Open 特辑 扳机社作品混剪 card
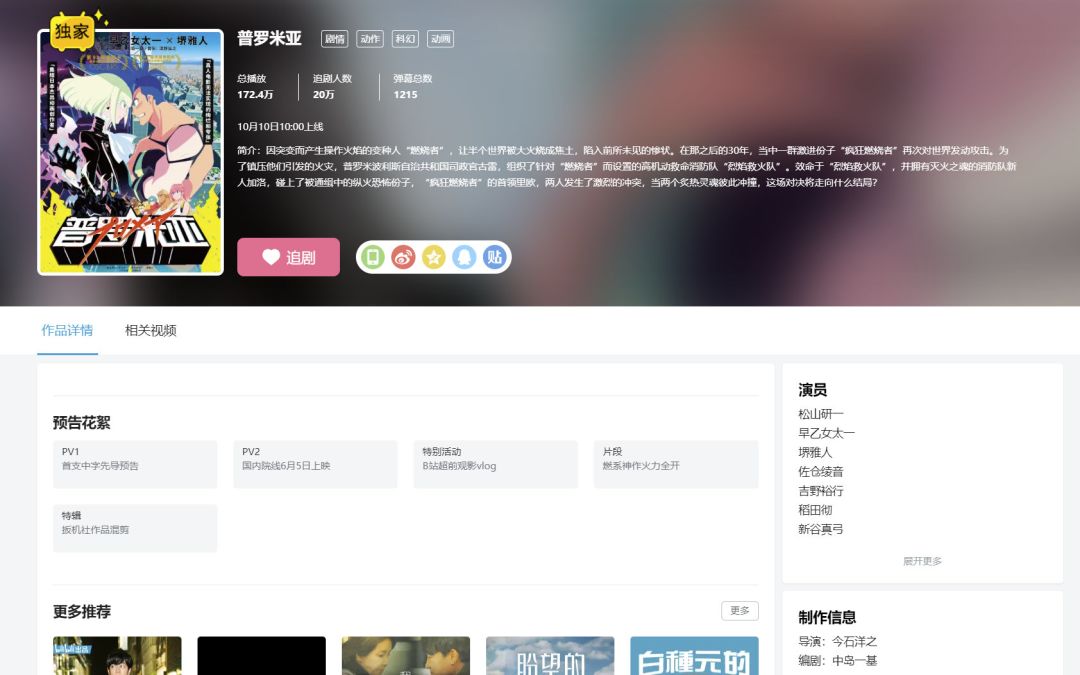This screenshot has width=1080, height=675. point(135,528)
